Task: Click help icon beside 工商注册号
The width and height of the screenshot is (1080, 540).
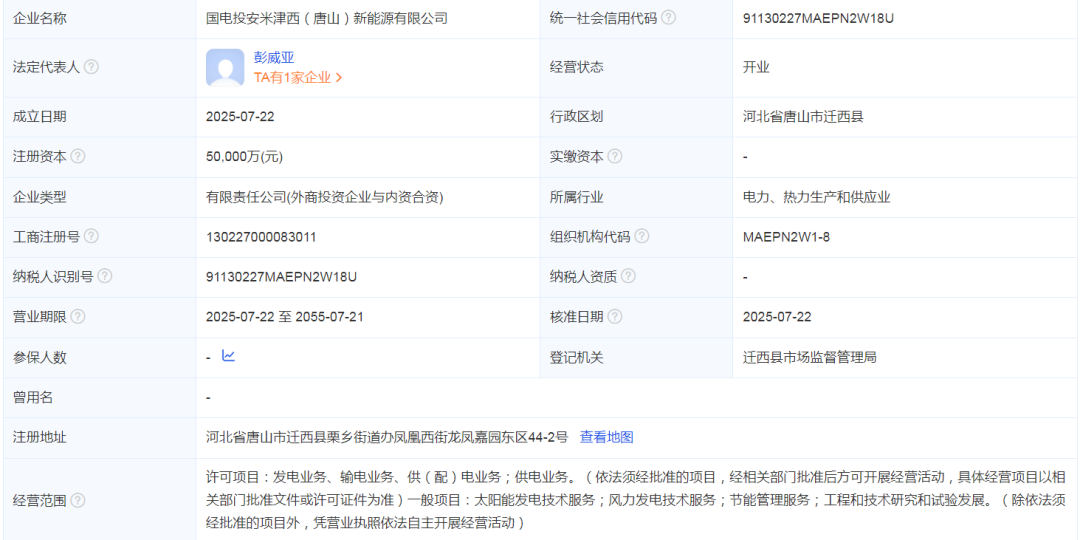Action: pyautogui.click(x=91, y=237)
